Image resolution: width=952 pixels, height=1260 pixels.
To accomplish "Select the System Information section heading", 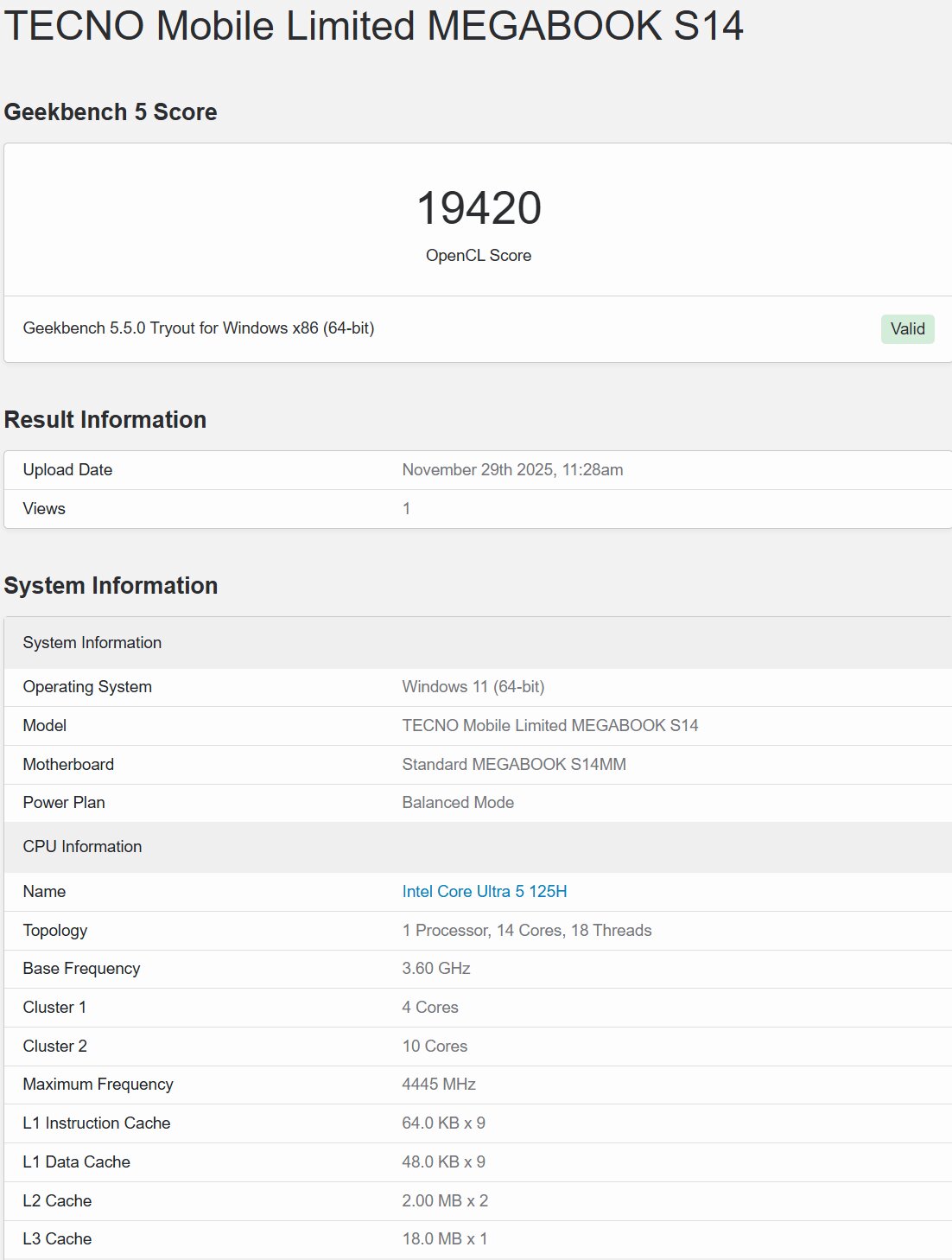I will pos(111,586).
